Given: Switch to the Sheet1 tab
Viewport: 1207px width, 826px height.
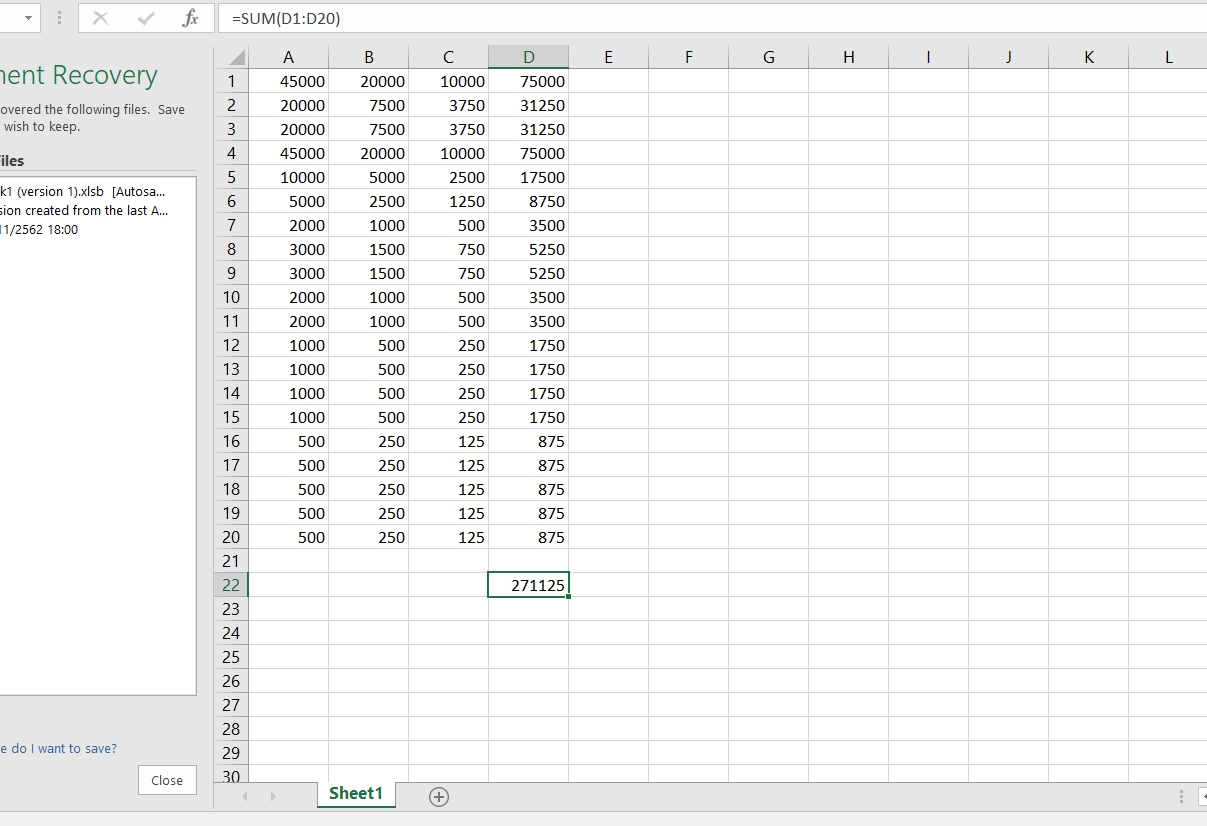Looking at the screenshot, I should pos(356,793).
